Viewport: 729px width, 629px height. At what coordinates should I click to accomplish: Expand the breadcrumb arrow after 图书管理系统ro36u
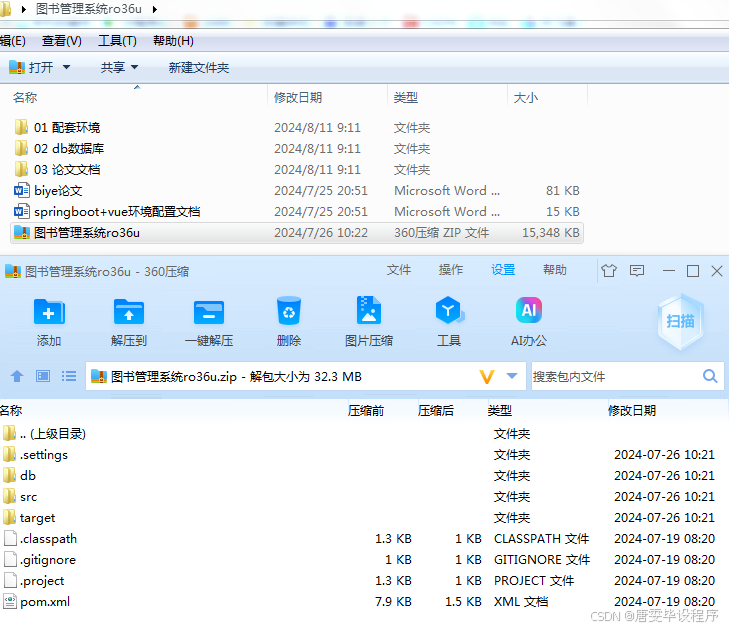pyautogui.click(x=154, y=9)
